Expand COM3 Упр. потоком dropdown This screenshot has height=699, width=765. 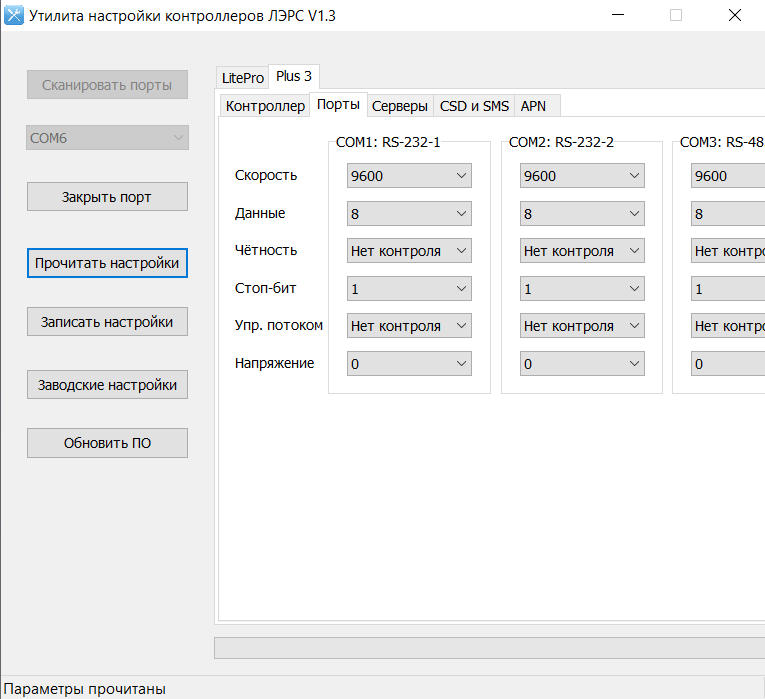[728, 326]
